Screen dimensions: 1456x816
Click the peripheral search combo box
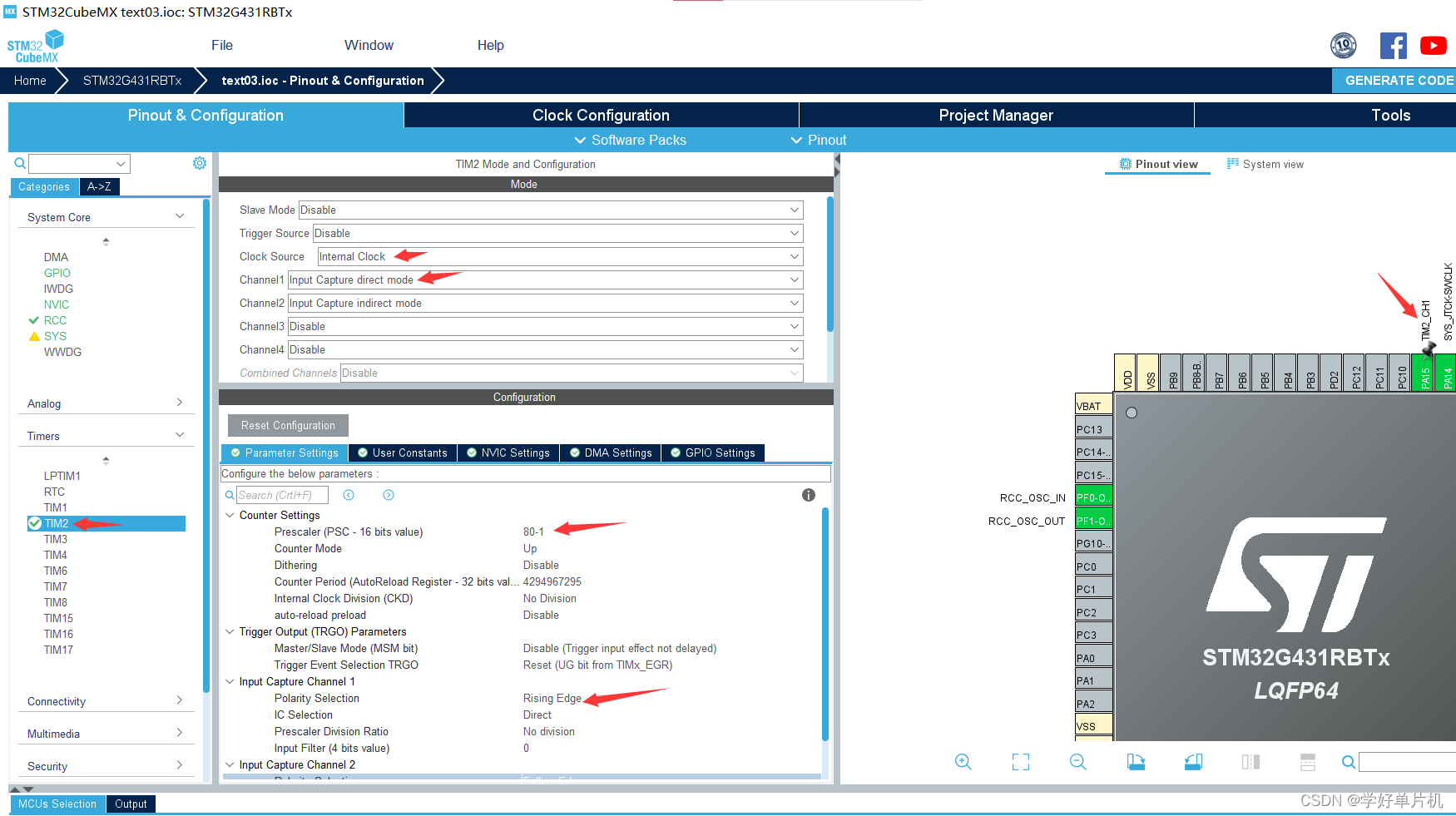coord(79,163)
